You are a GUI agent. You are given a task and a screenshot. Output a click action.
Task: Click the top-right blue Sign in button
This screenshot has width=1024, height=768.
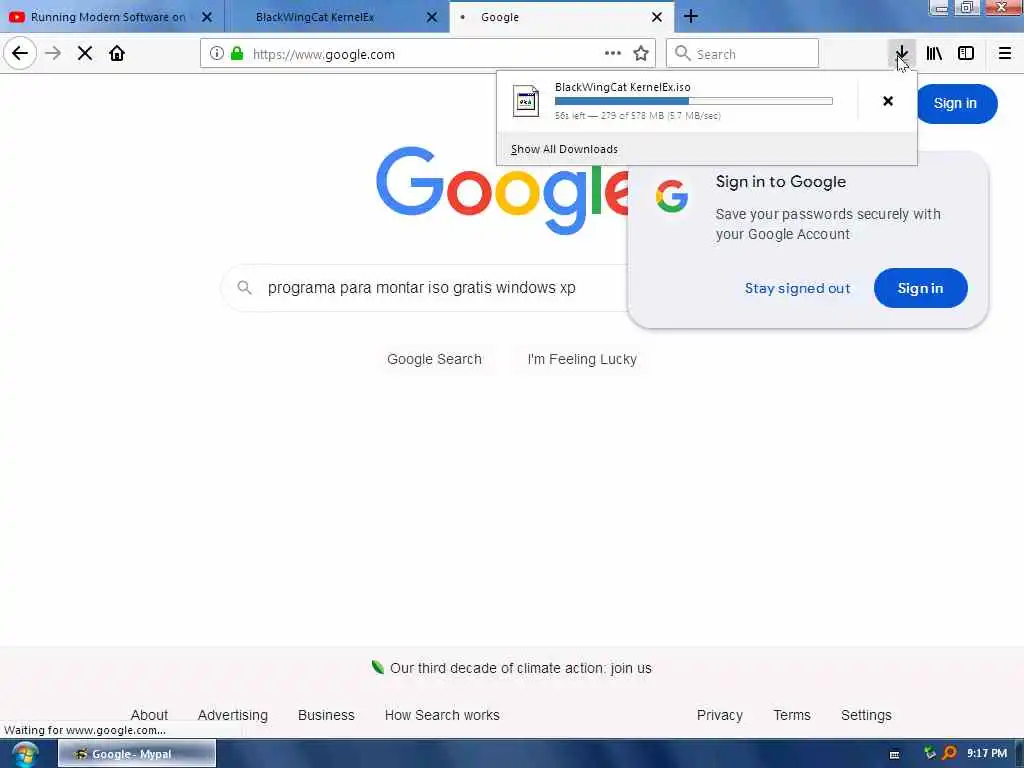click(957, 104)
